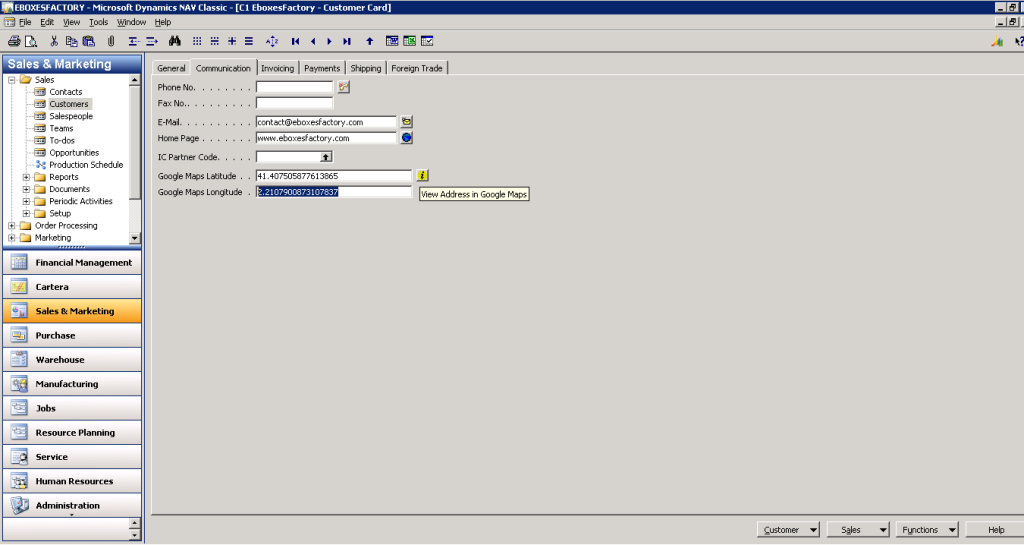1024x545 pixels.
Task: Click the Copy toolbar icon
Action: click(72, 41)
